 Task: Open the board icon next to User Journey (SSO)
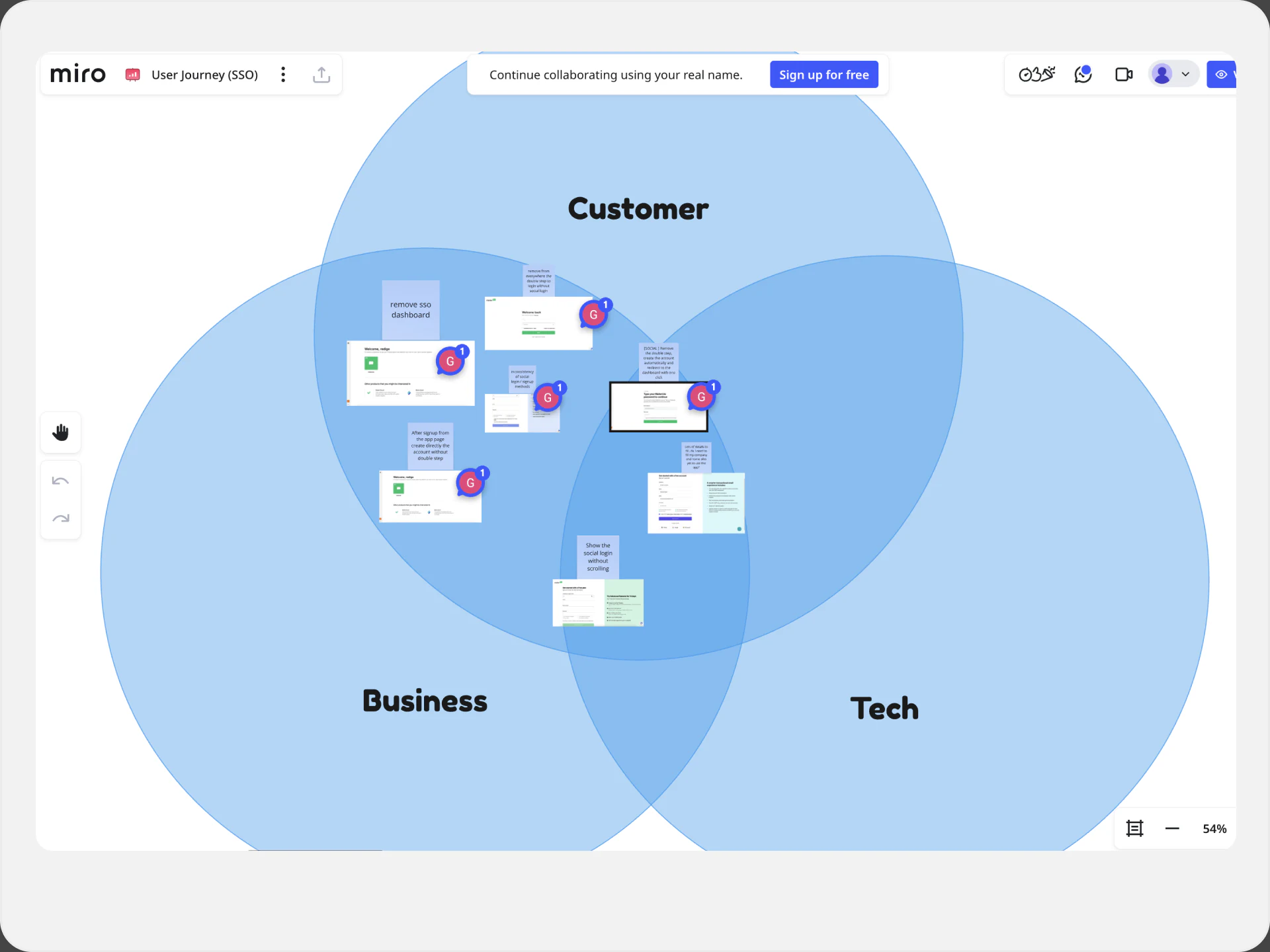(133, 75)
